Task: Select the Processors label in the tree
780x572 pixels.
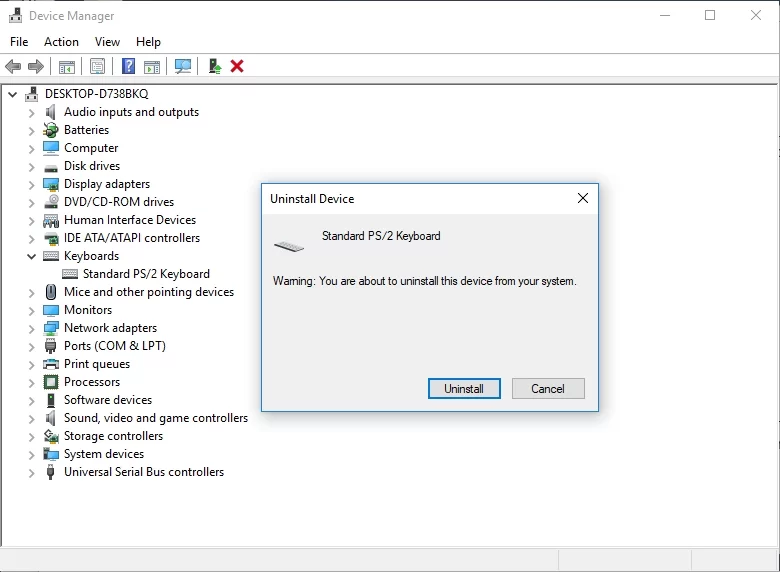Action: click(x=92, y=382)
